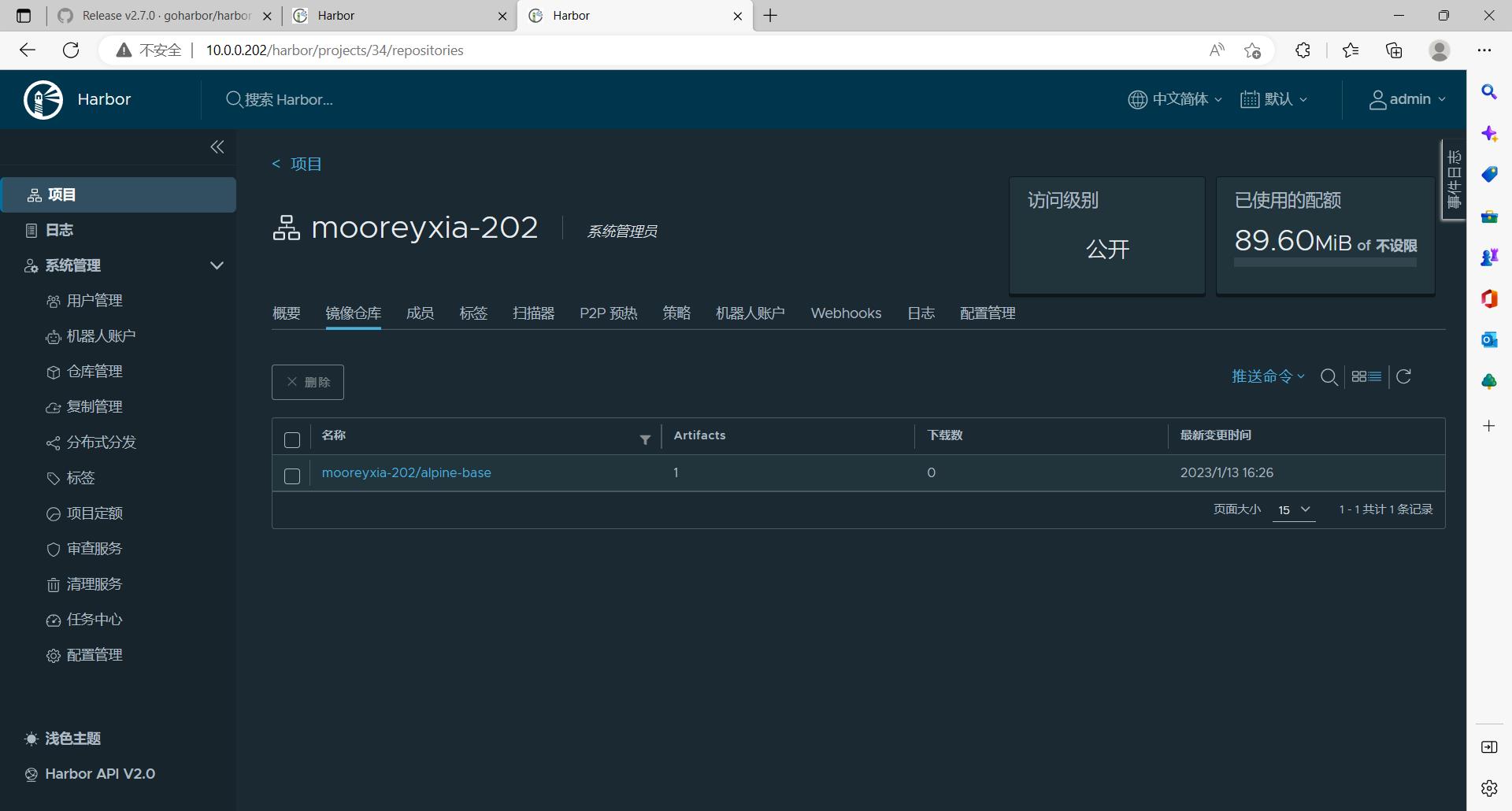Collapse the sidebar with double-chevron icon
This screenshot has width=1512, height=811.
click(217, 147)
